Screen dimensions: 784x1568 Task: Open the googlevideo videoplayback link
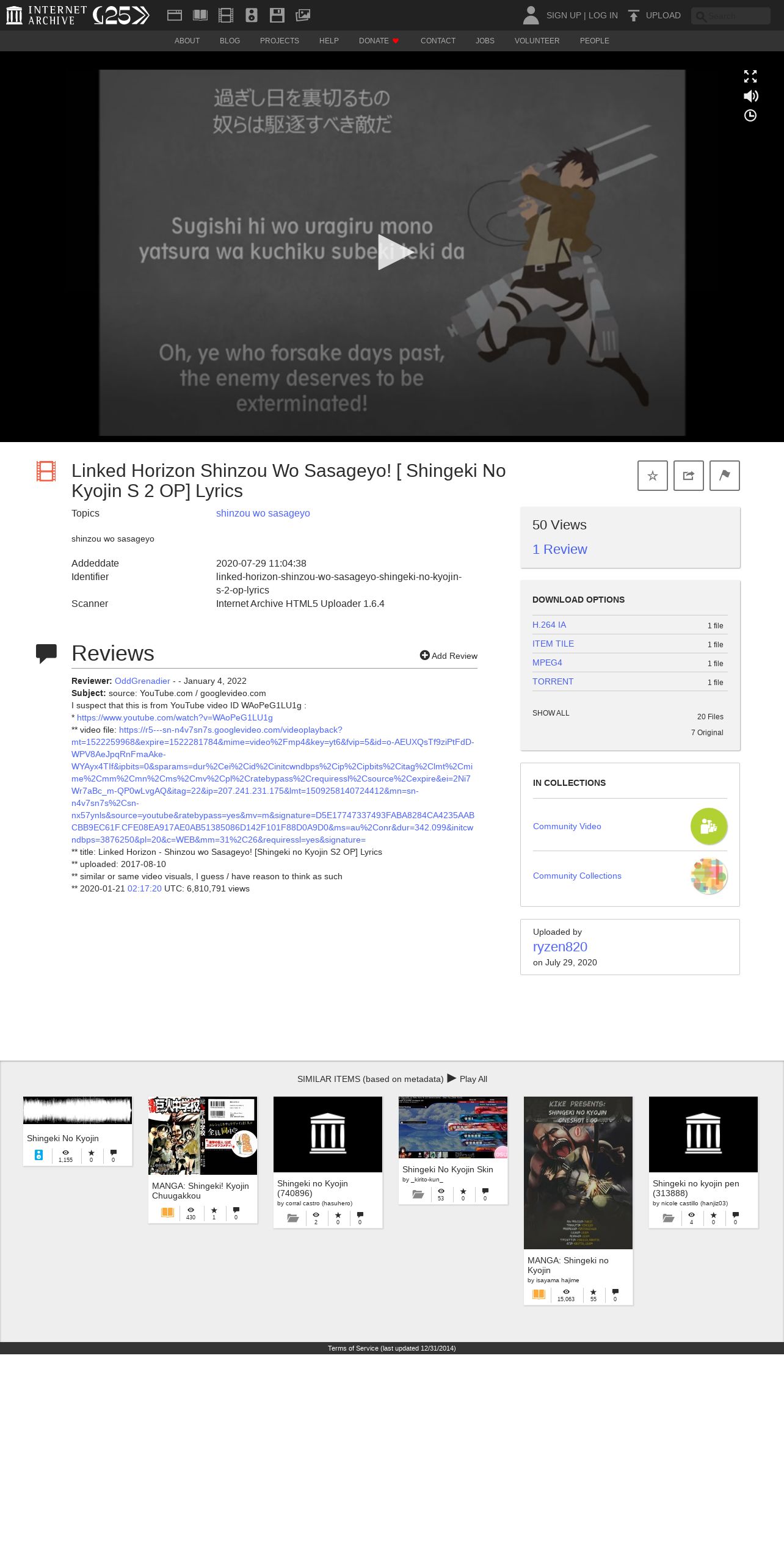(x=273, y=785)
